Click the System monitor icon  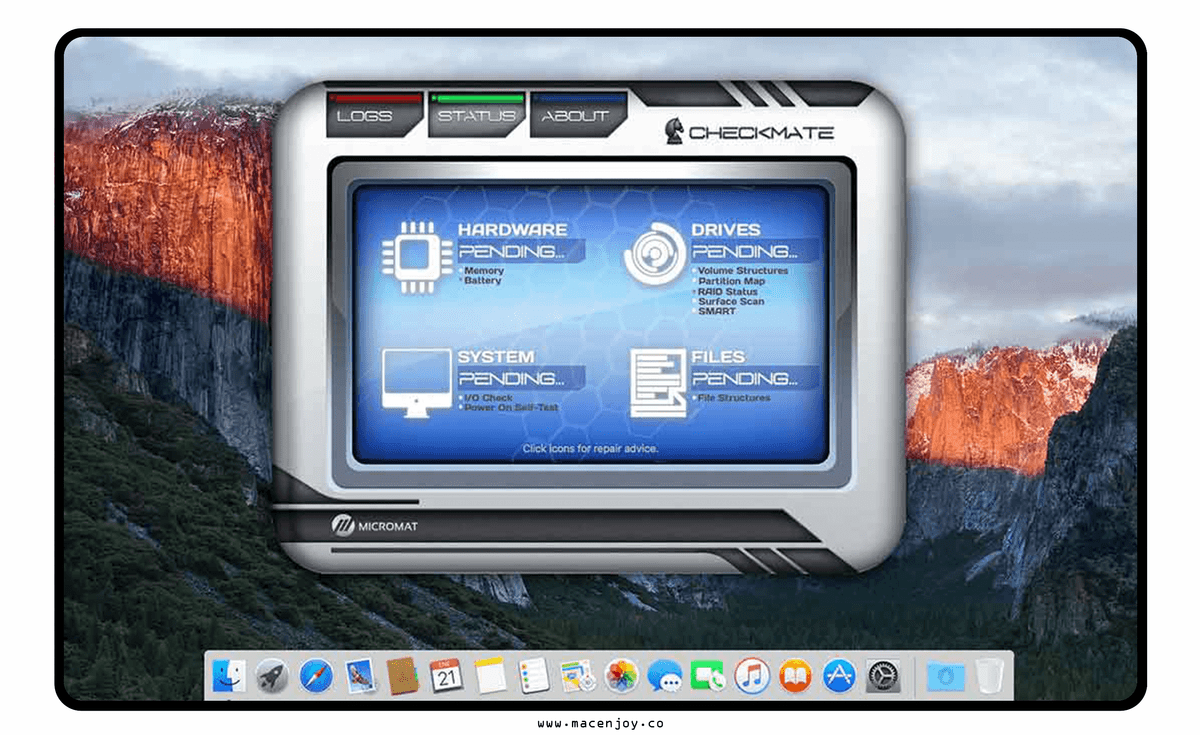416,383
